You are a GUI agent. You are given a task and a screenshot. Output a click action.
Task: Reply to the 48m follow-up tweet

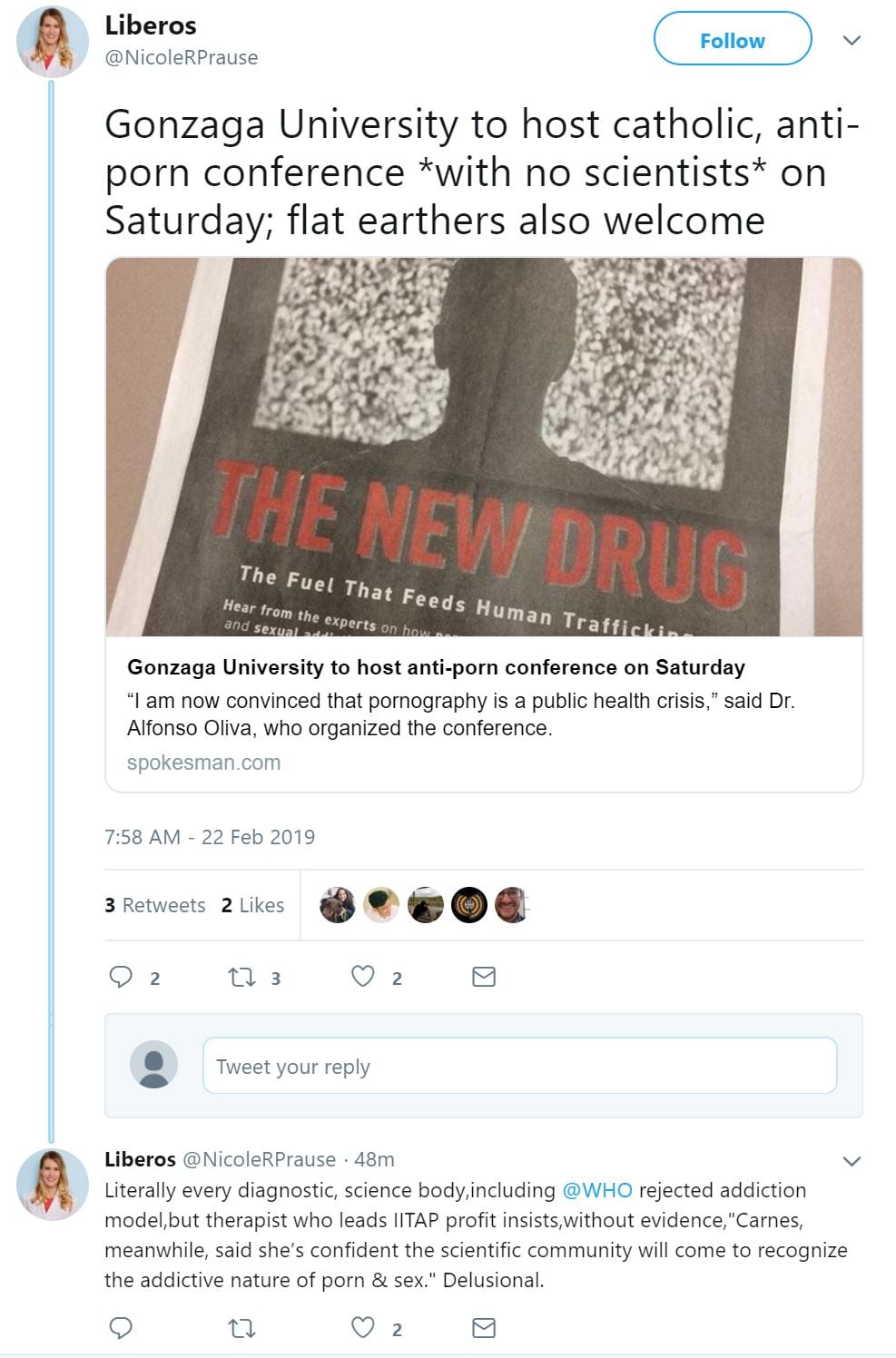(121, 1328)
